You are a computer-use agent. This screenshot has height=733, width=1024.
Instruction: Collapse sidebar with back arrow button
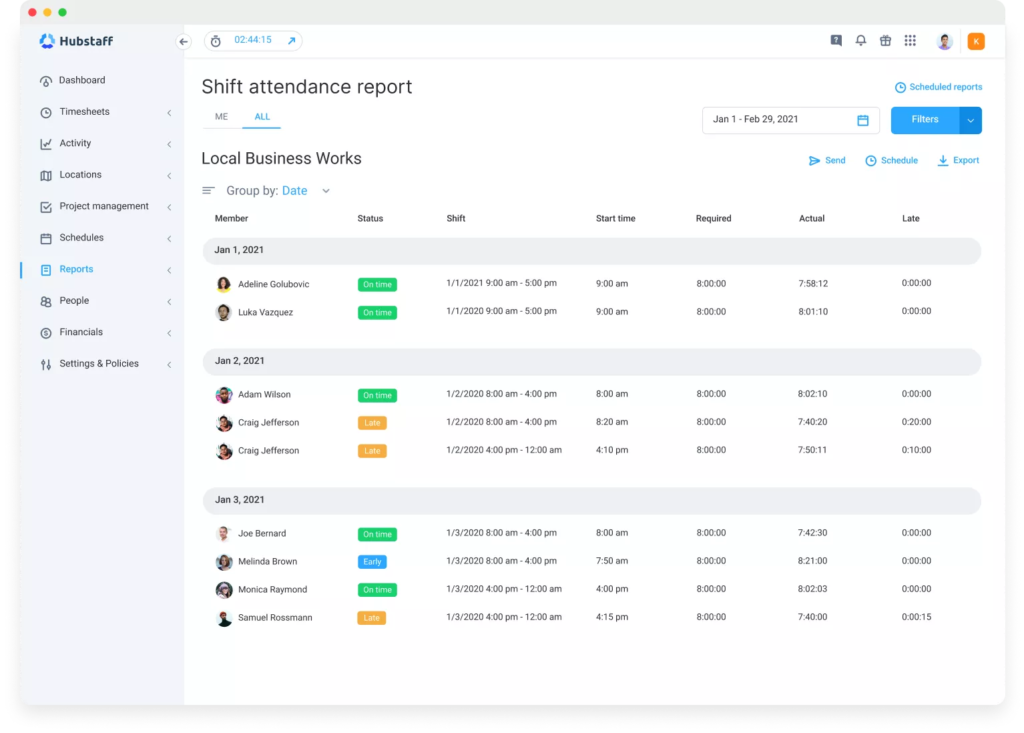[x=183, y=41]
